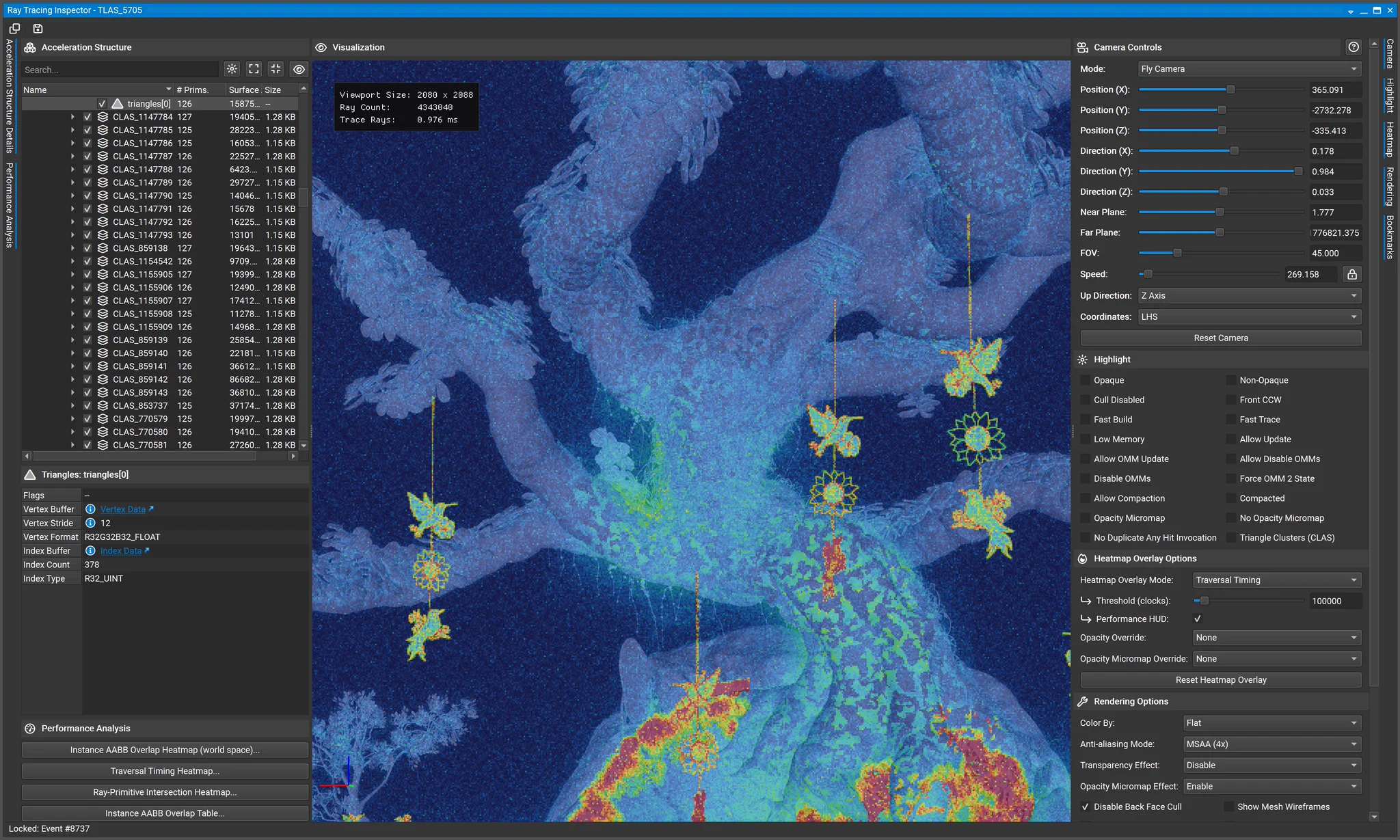
Task: Uncheck Disable Back Face Cull
Action: pos(1085,807)
